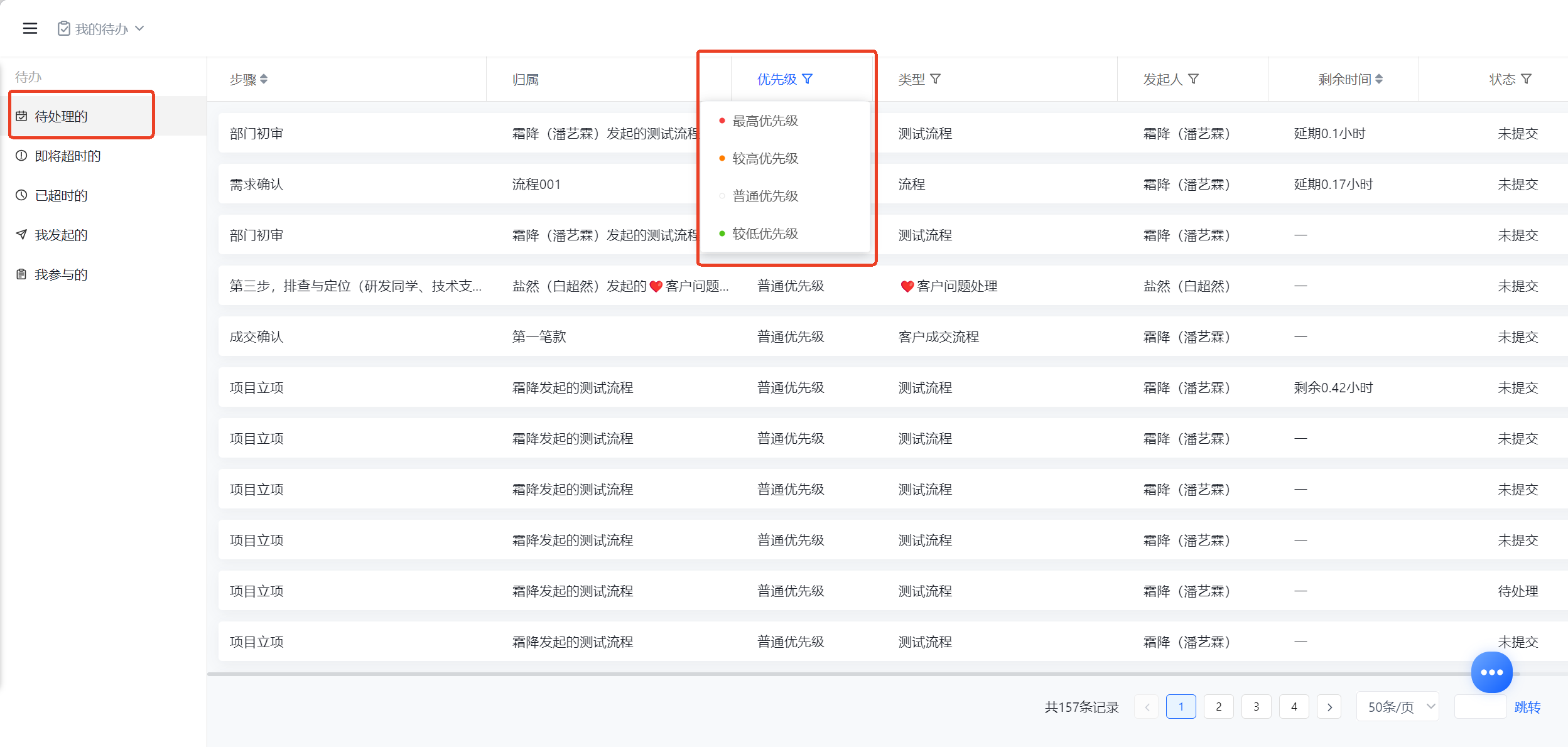
Task: Click the 跳转 link
Action: (1527, 707)
